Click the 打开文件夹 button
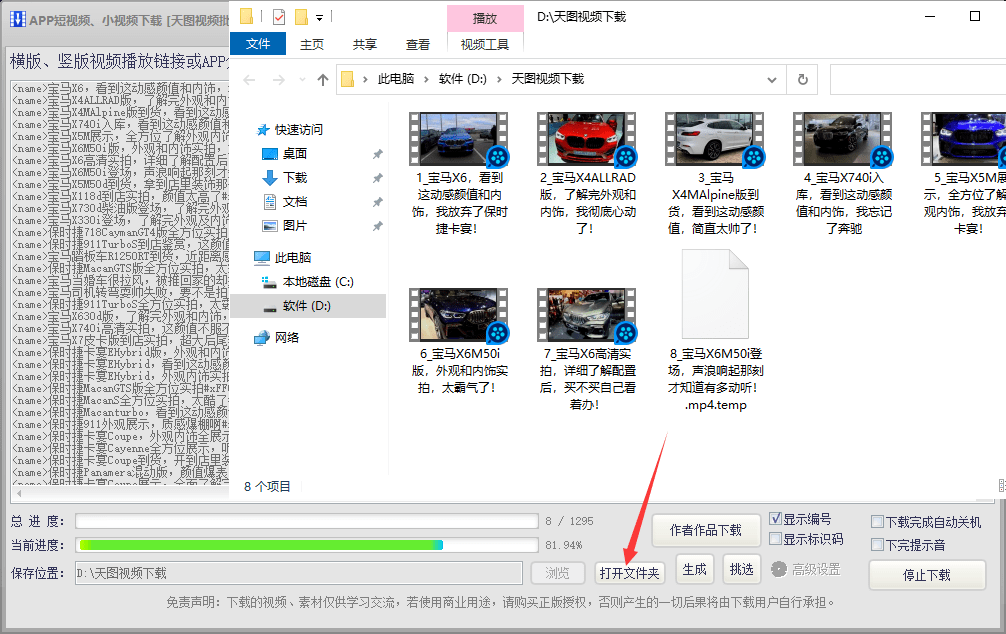 (629, 573)
